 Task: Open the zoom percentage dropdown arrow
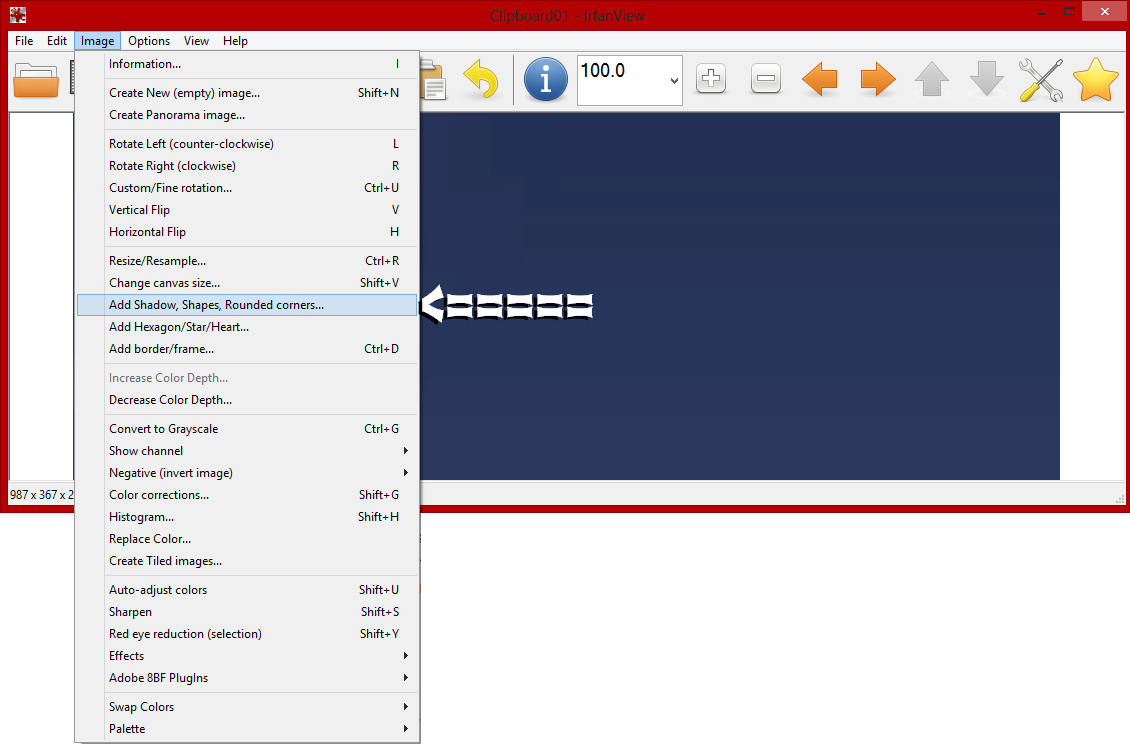click(x=674, y=81)
